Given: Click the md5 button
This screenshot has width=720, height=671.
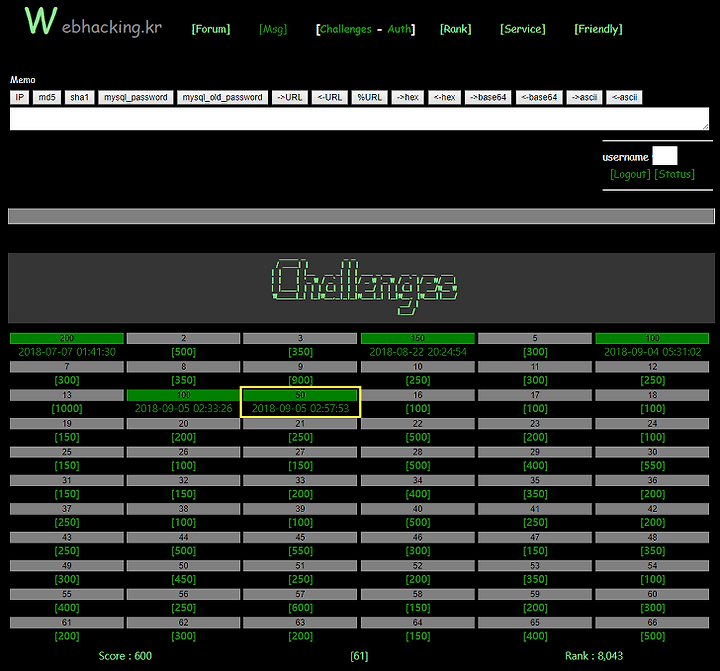Looking at the screenshot, I should (47, 97).
